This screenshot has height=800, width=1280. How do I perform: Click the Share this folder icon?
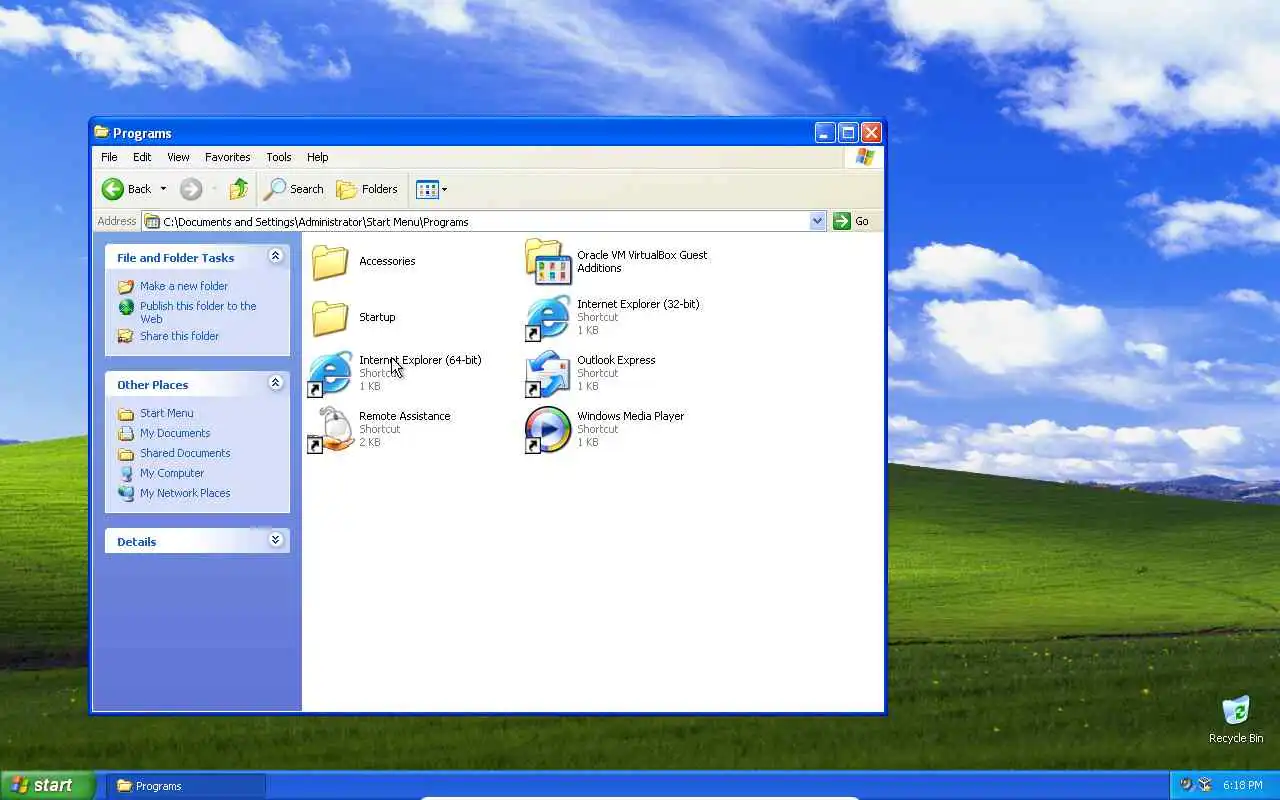pos(126,336)
